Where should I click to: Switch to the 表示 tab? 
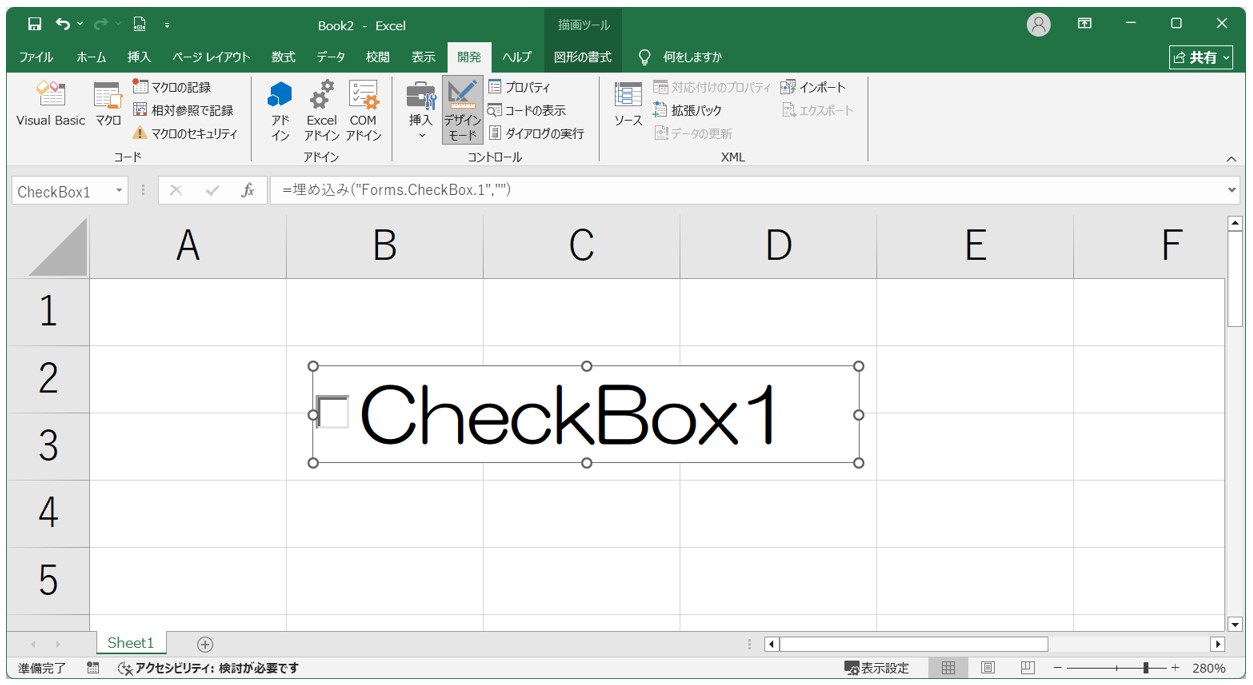tap(423, 57)
